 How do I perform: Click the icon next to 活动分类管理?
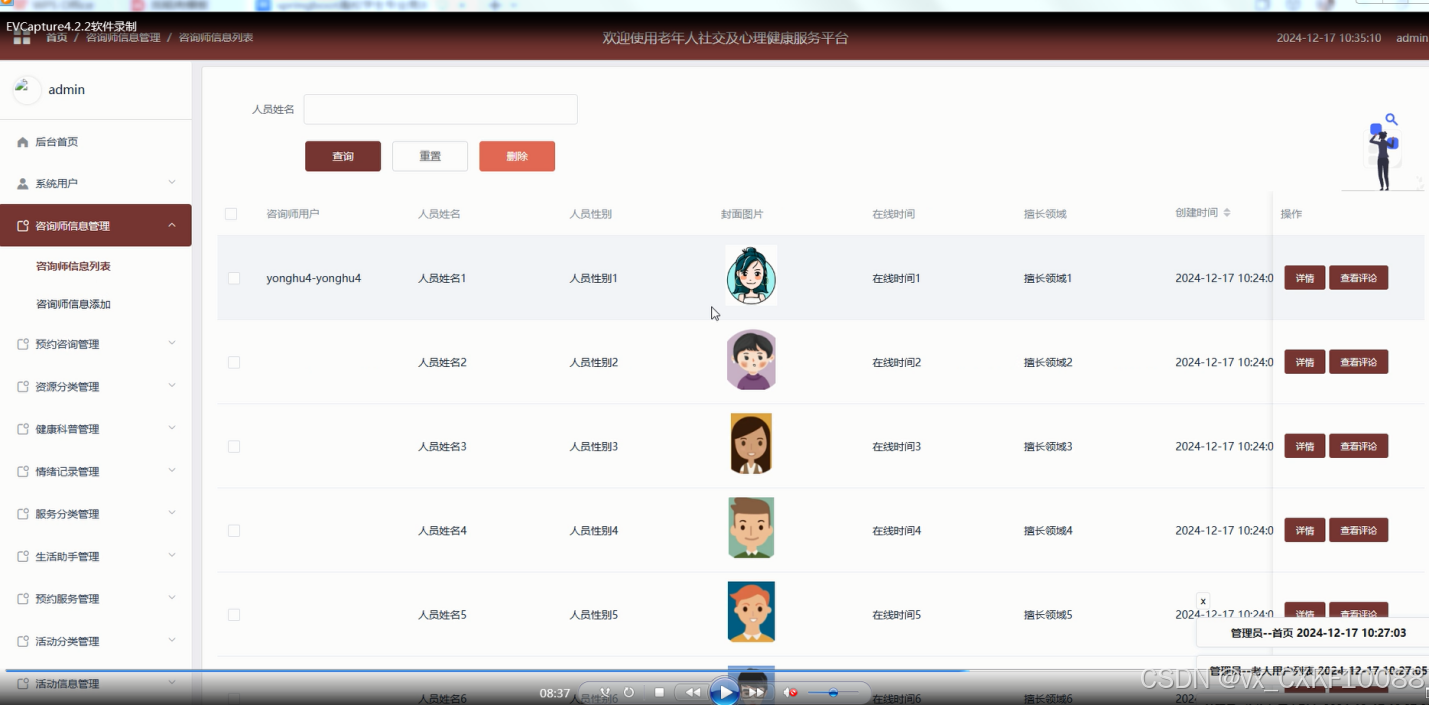23,642
